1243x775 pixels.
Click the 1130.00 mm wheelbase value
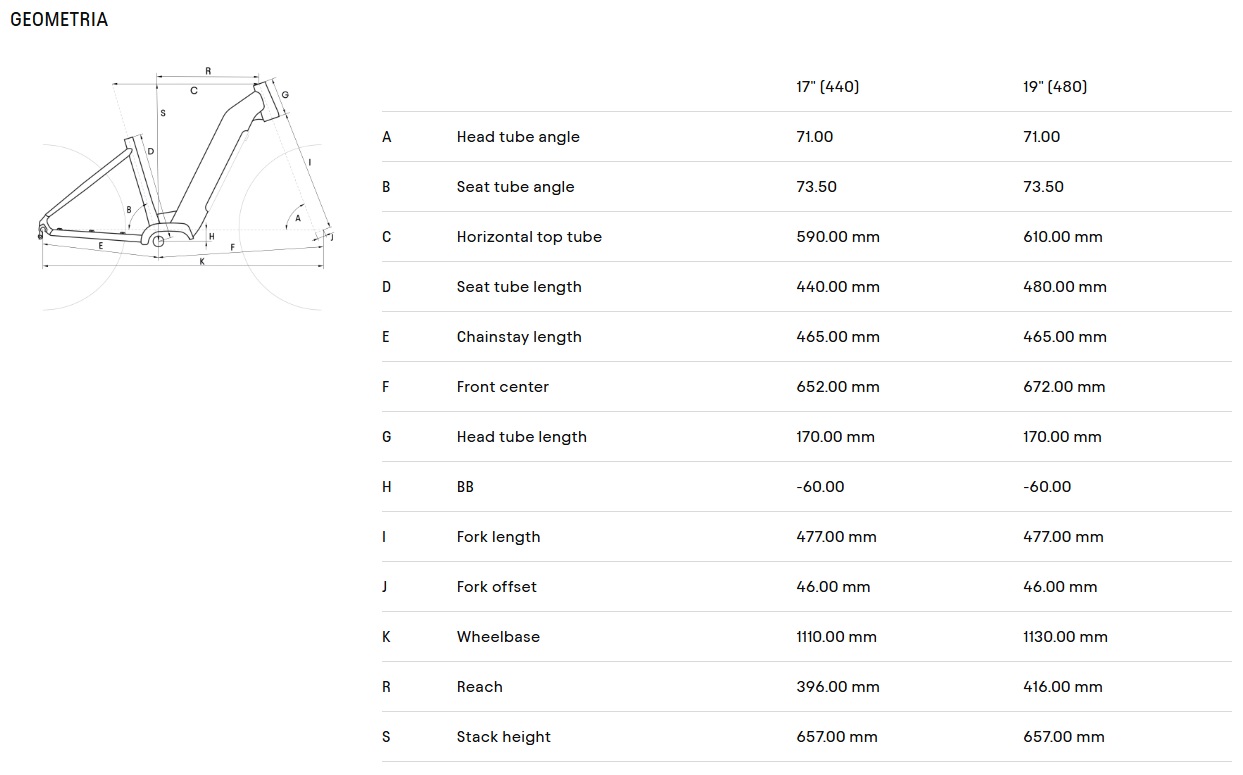tap(1065, 637)
